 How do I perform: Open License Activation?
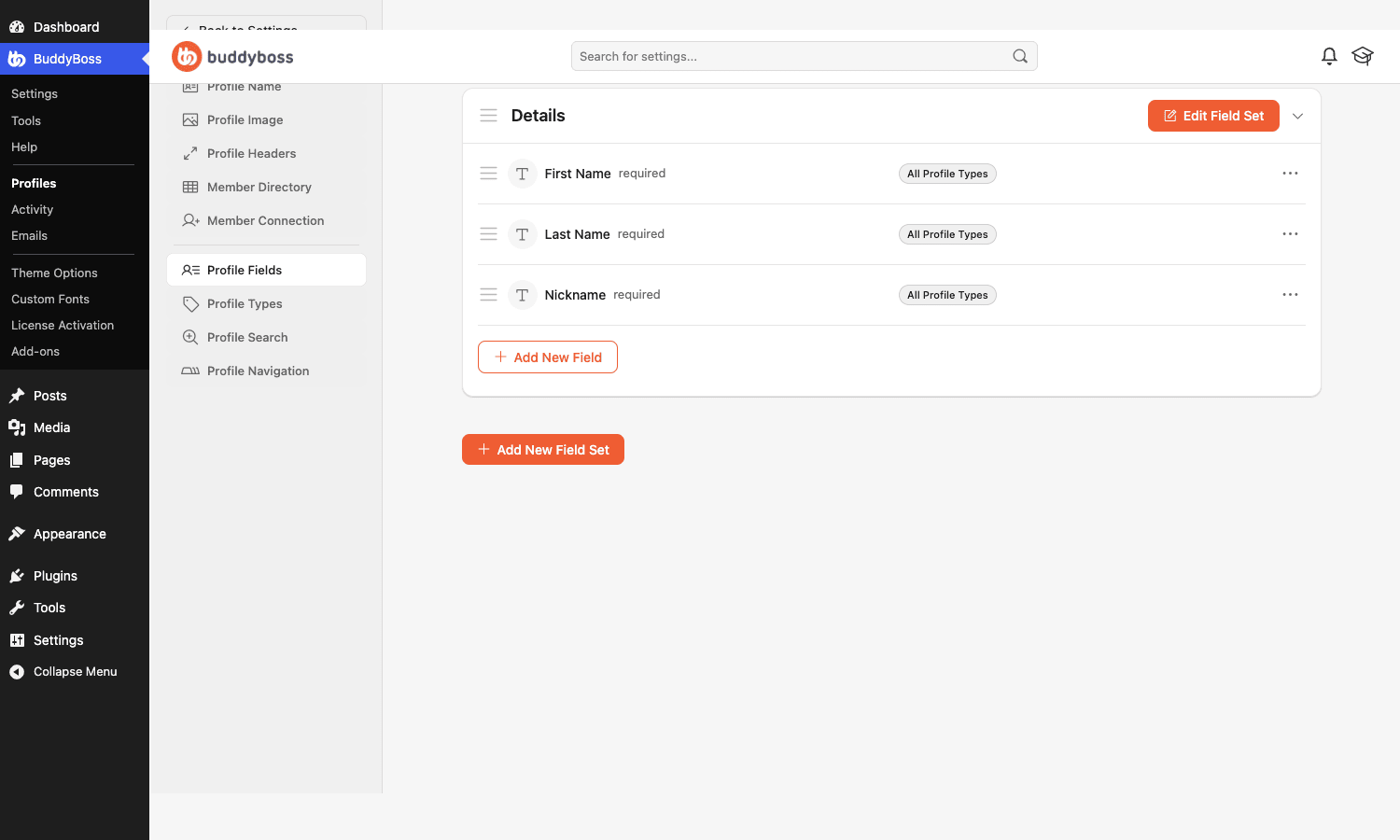coord(63,326)
